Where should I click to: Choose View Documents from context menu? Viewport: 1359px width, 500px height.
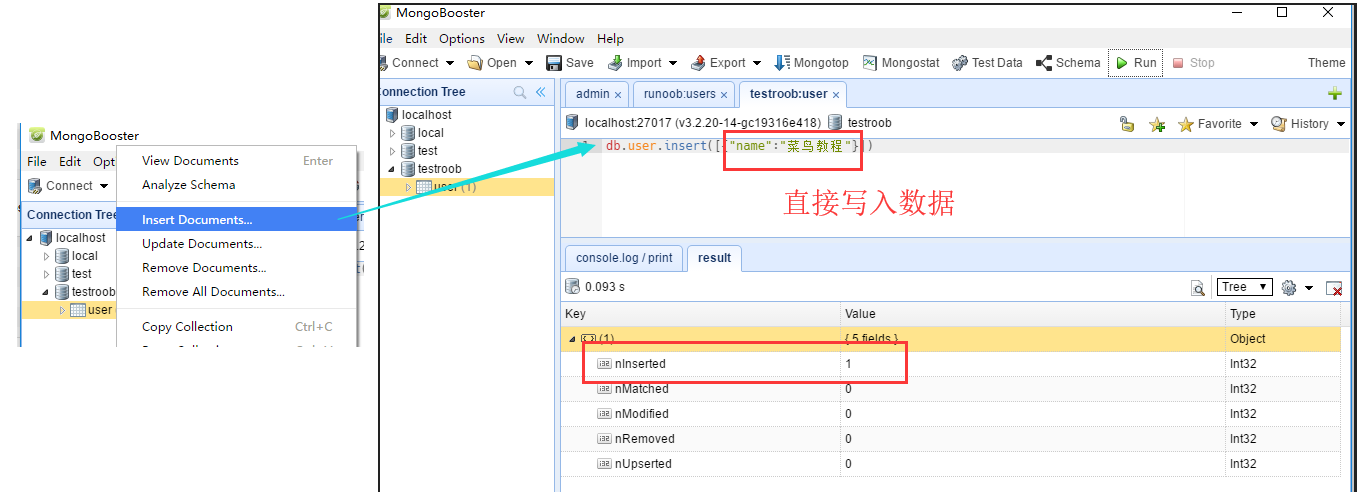coord(237,161)
